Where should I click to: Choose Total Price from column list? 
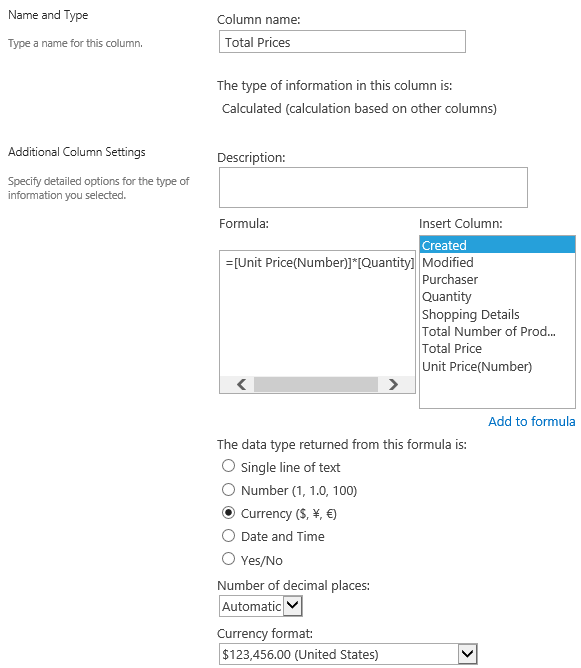coord(497,348)
